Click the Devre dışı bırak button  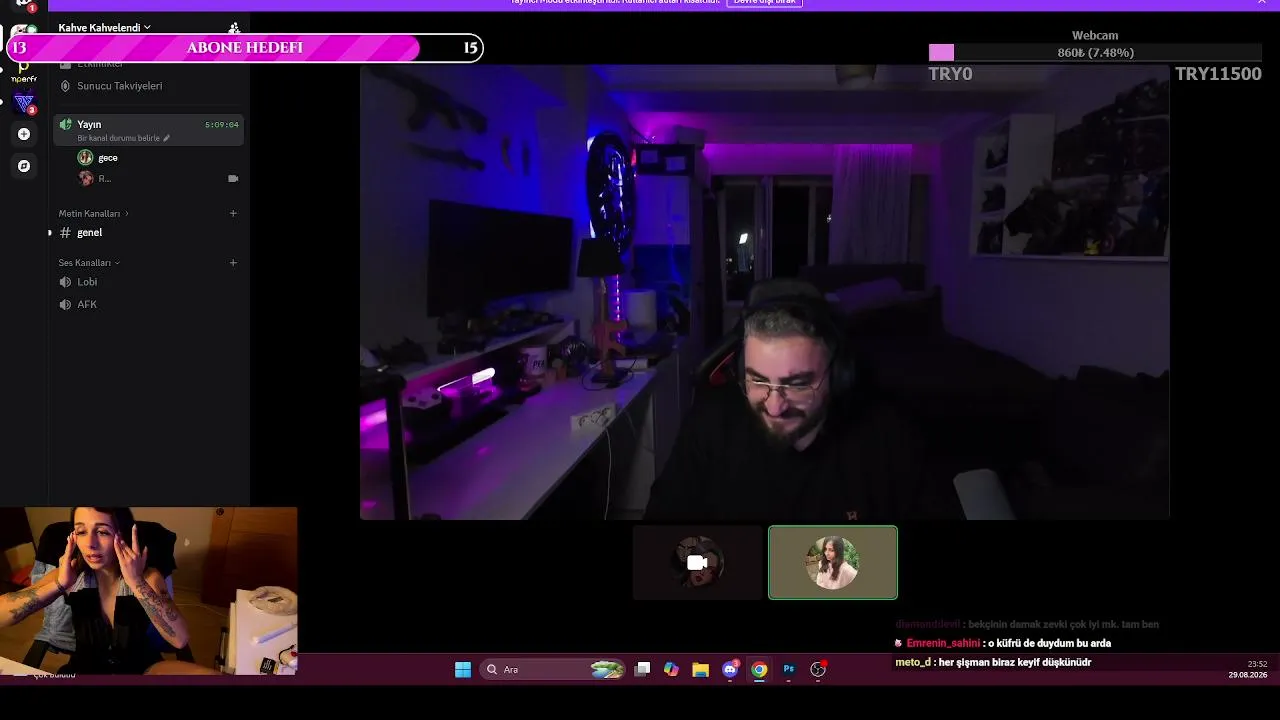pos(765,3)
